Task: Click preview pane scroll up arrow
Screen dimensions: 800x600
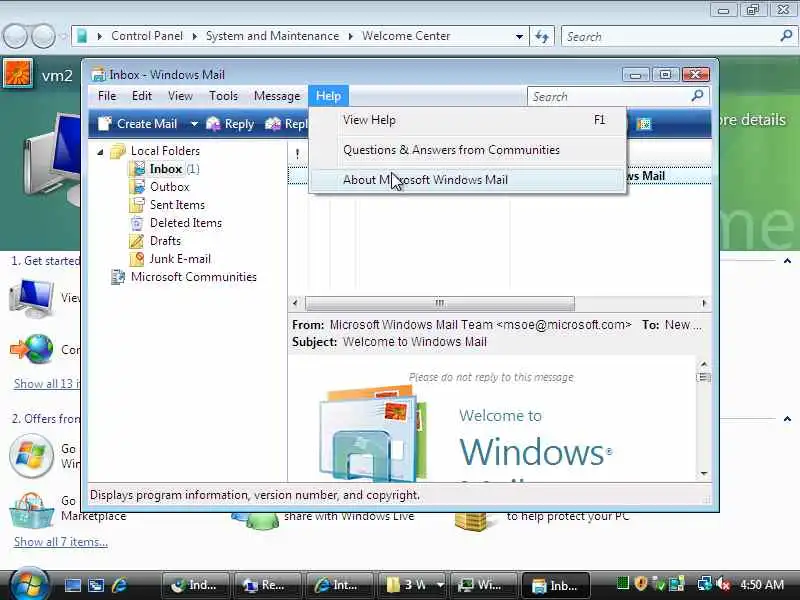Action: tap(704, 364)
